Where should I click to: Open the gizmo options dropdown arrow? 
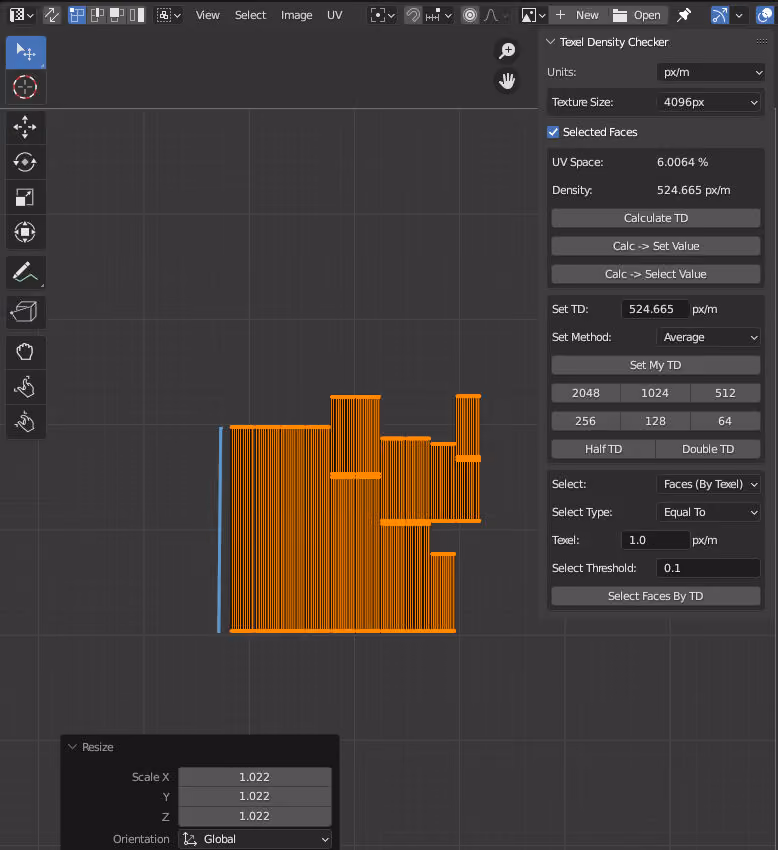tap(739, 15)
